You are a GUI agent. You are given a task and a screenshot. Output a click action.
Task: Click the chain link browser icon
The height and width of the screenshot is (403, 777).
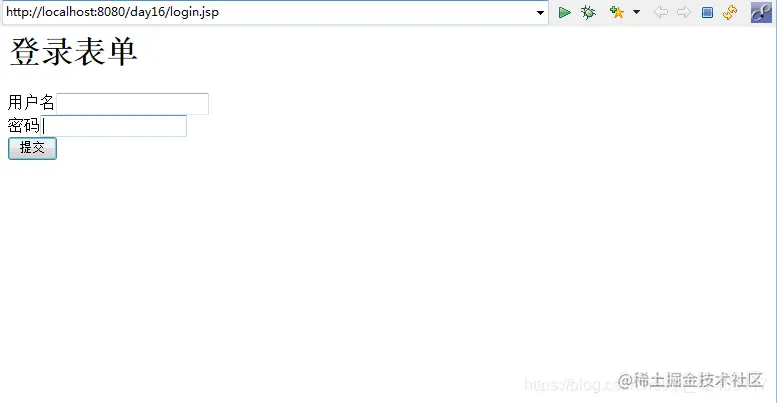(x=761, y=12)
